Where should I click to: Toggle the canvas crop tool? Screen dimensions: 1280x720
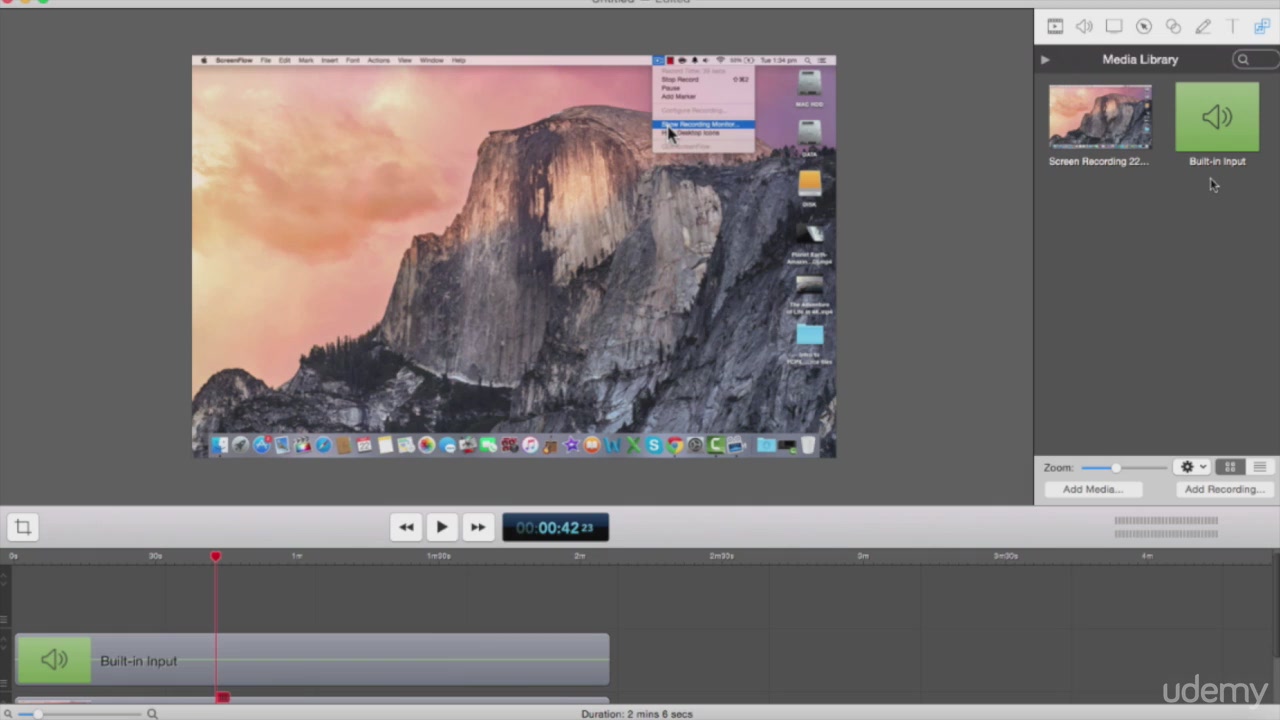[23, 527]
